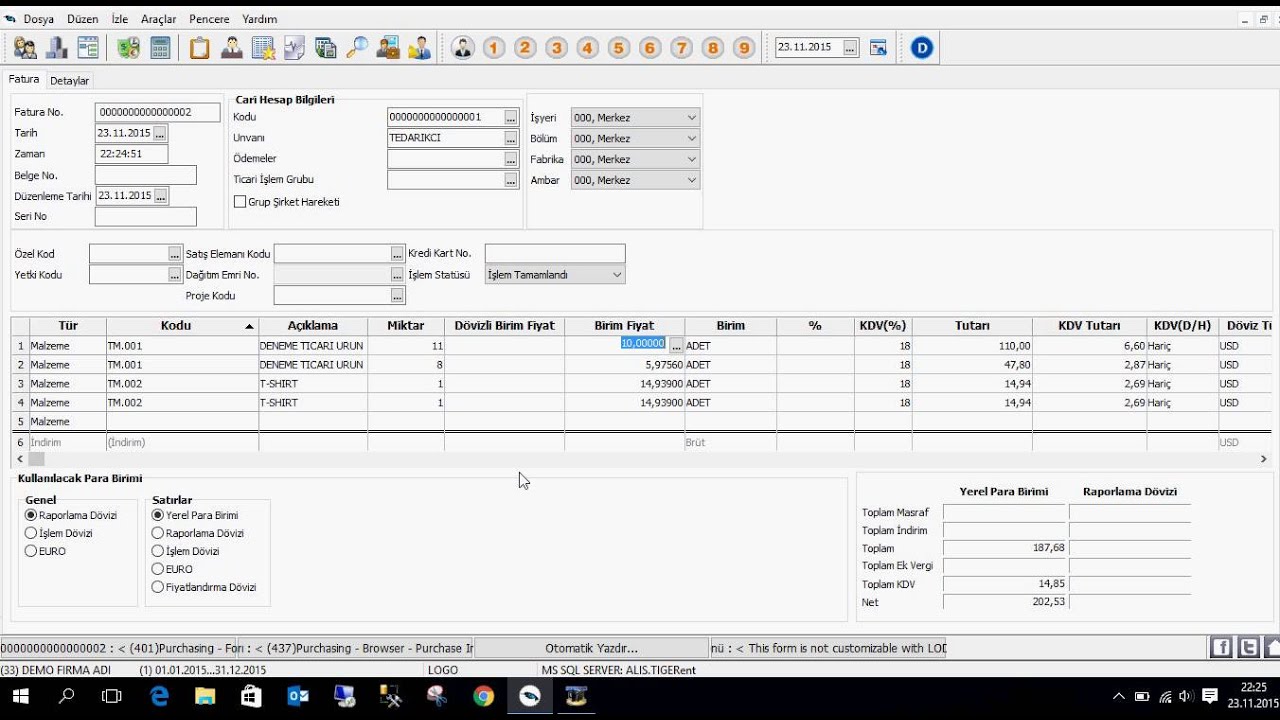Image resolution: width=1280 pixels, height=720 pixels.
Task: Enable the Grup Şirket Hareketi checkbox
Action: (x=240, y=202)
